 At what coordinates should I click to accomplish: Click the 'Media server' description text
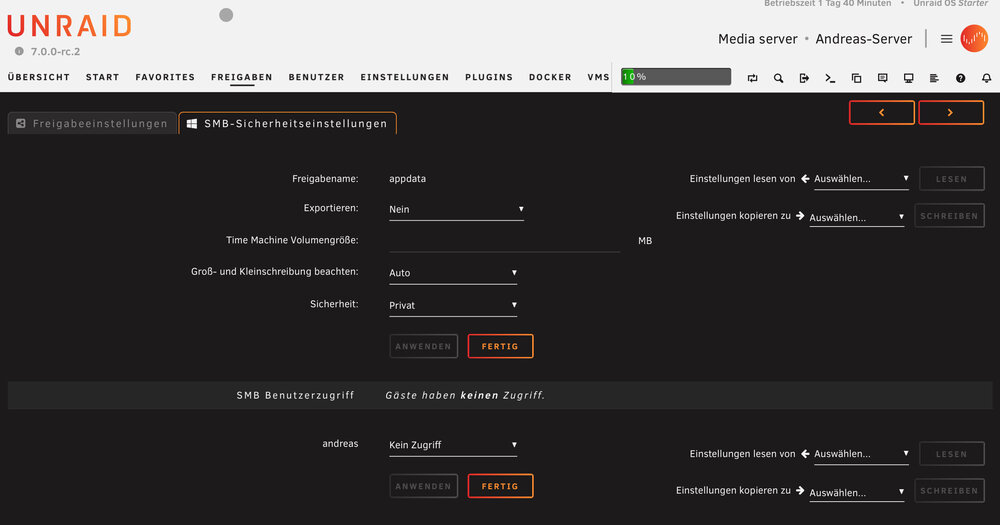pyautogui.click(x=758, y=39)
